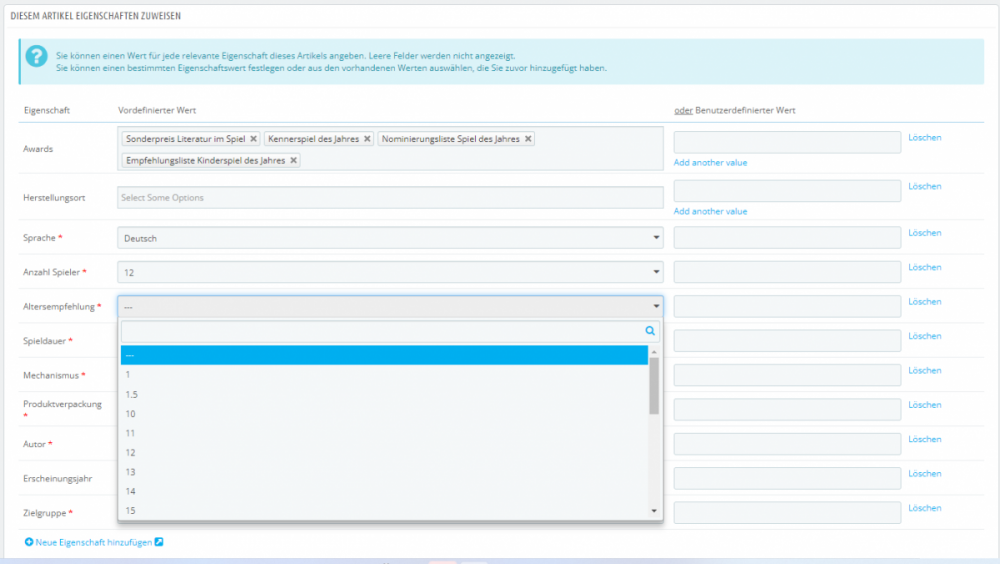Click Löschen link in the Sprache row
Image resolution: width=1000 pixels, height=564 pixels.
(x=924, y=233)
